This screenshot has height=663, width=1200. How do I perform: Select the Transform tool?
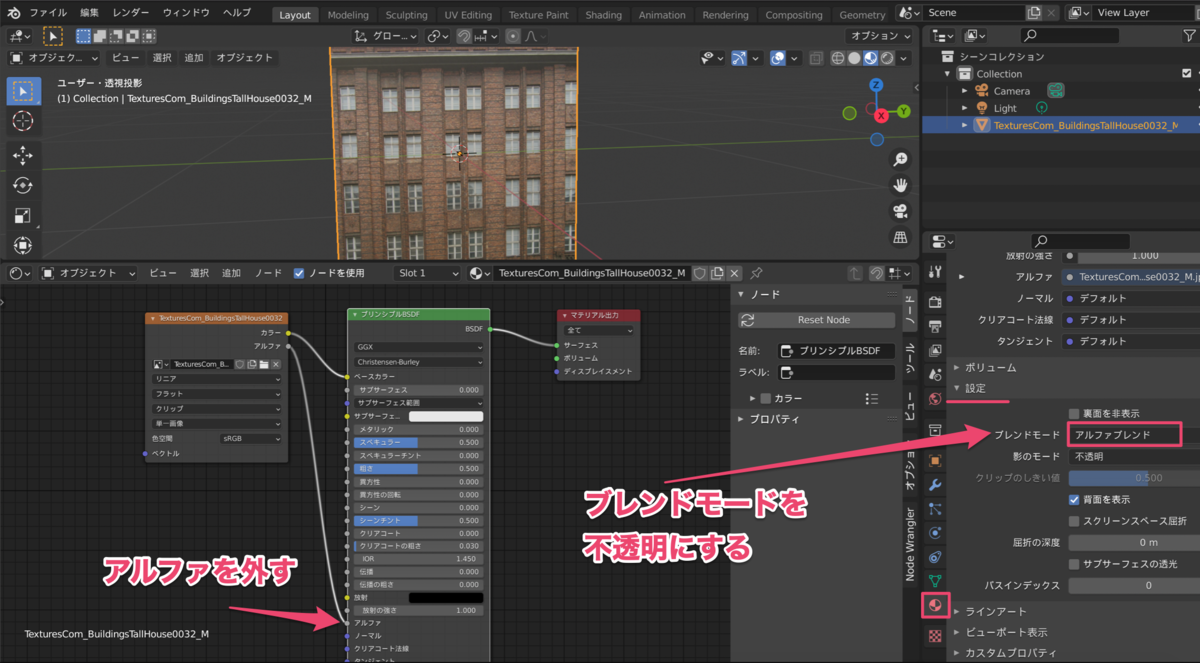pos(22,245)
